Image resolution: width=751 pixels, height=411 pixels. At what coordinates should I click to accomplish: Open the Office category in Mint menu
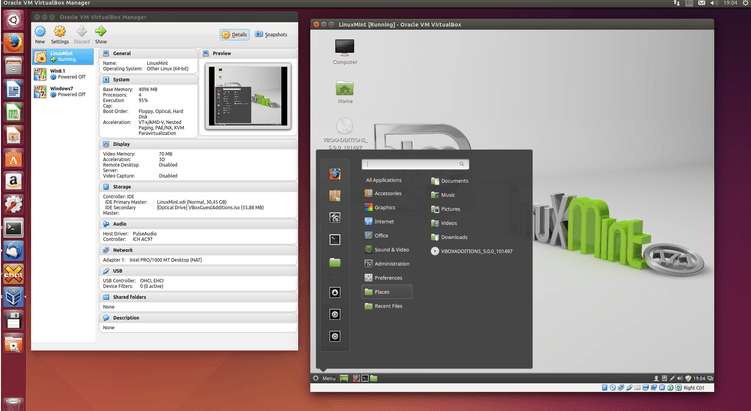(x=376, y=235)
